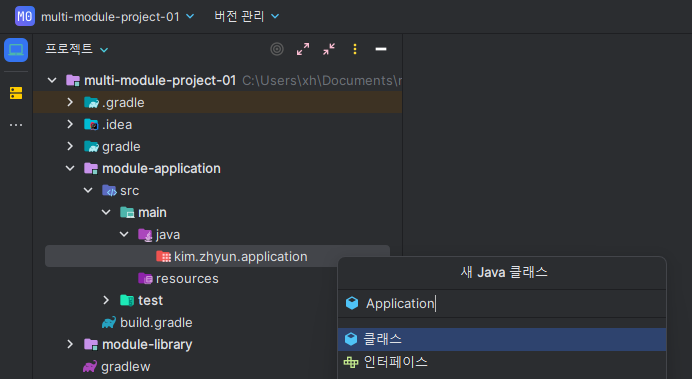Open the project panel options menu dots

click(x=355, y=49)
